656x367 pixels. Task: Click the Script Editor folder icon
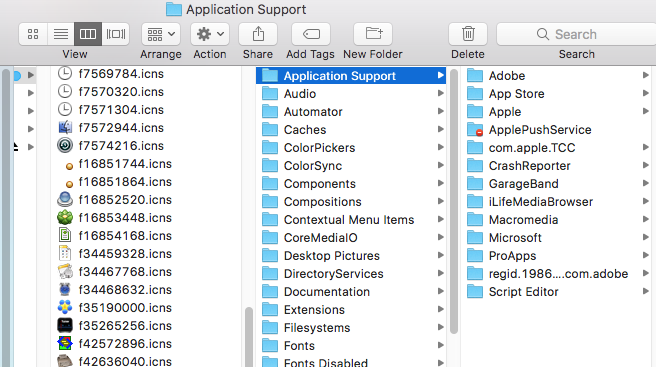475,291
